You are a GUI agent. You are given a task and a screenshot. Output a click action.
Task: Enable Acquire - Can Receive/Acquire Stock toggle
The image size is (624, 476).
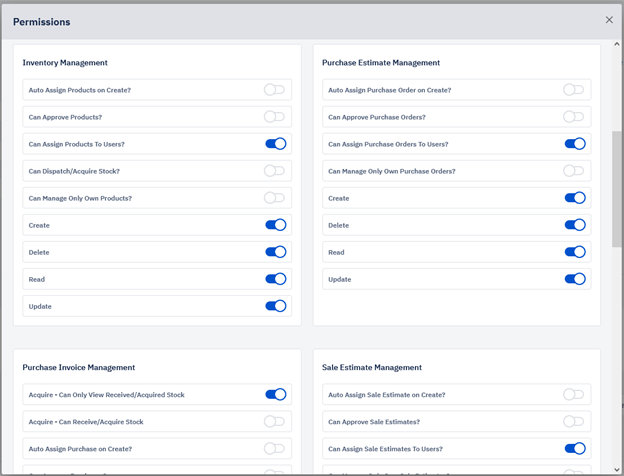pos(274,422)
